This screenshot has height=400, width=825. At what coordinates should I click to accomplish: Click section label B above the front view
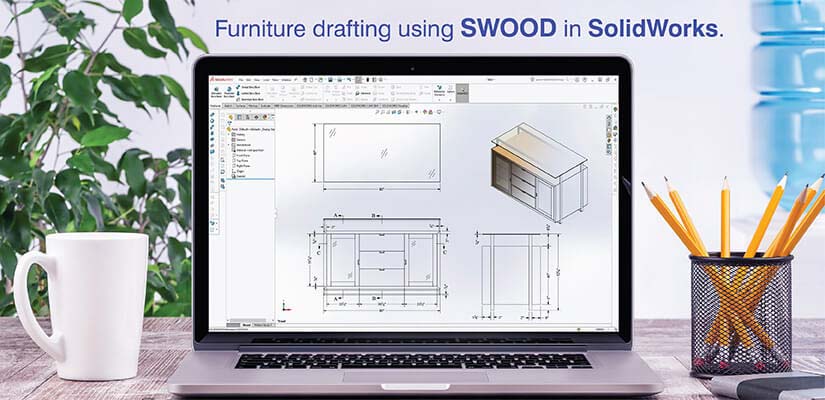click(x=373, y=215)
